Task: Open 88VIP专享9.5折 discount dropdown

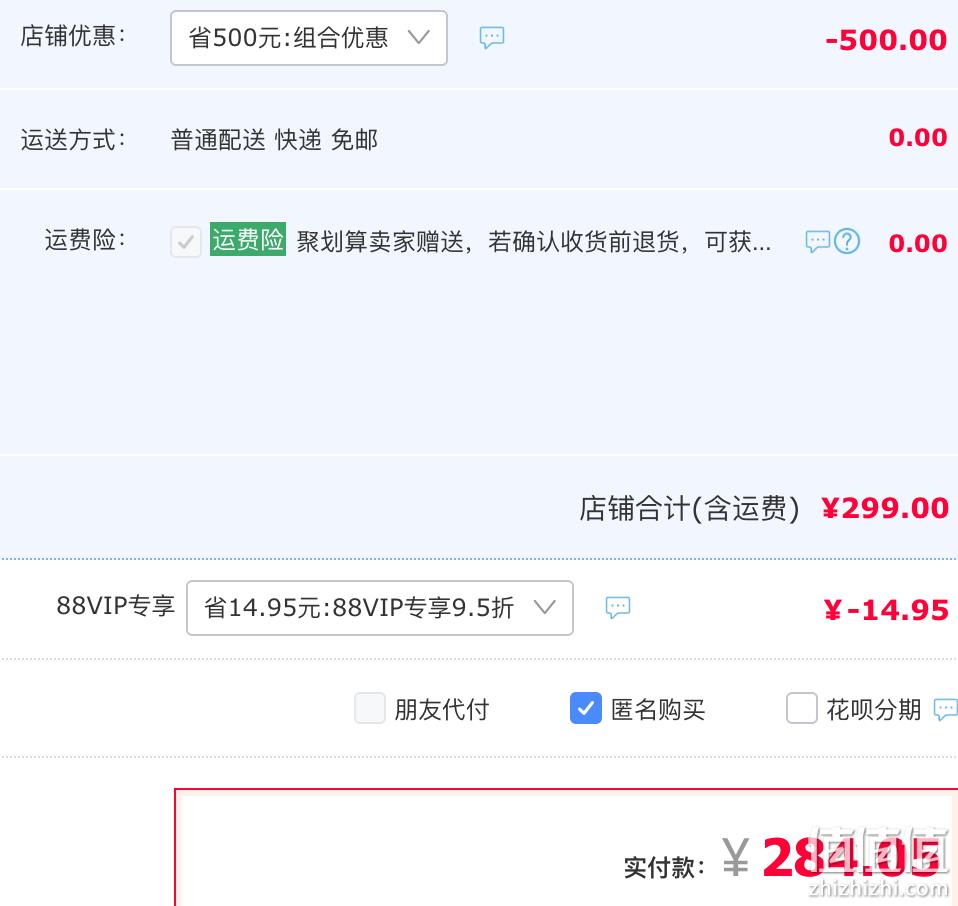Action: click(379, 608)
